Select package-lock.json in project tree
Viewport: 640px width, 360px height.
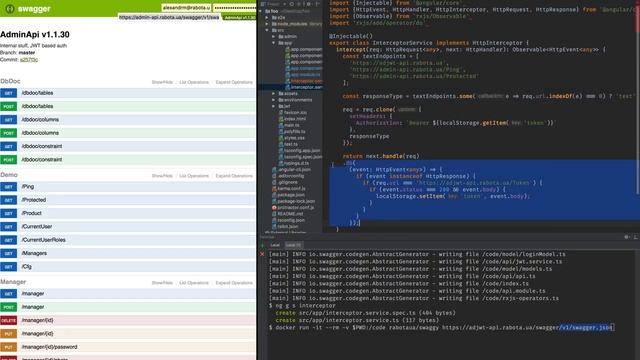(296, 201)
